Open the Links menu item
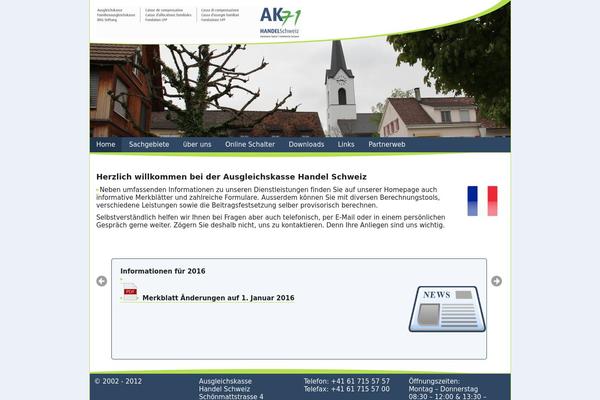The width and height of the screenshot is (600, 400). pyautogui.click(x=346, y=144)
